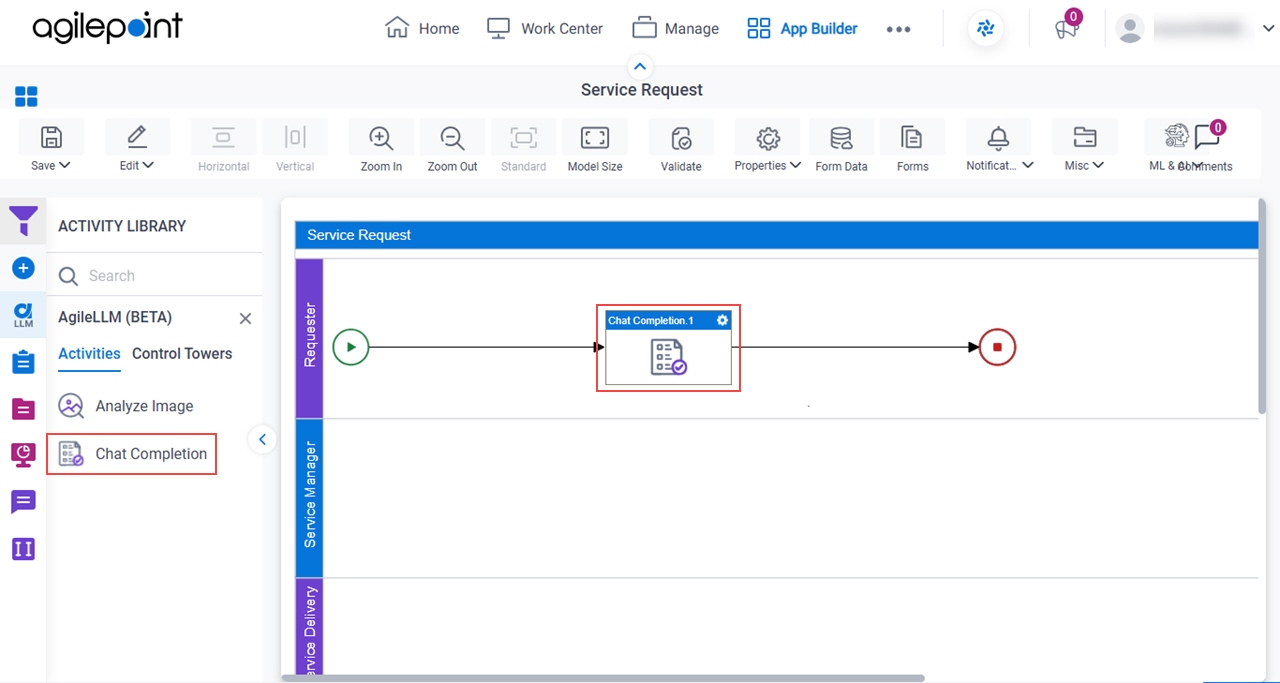
Task: Switch to the Control Towers tab
Action: click(182, 353)
